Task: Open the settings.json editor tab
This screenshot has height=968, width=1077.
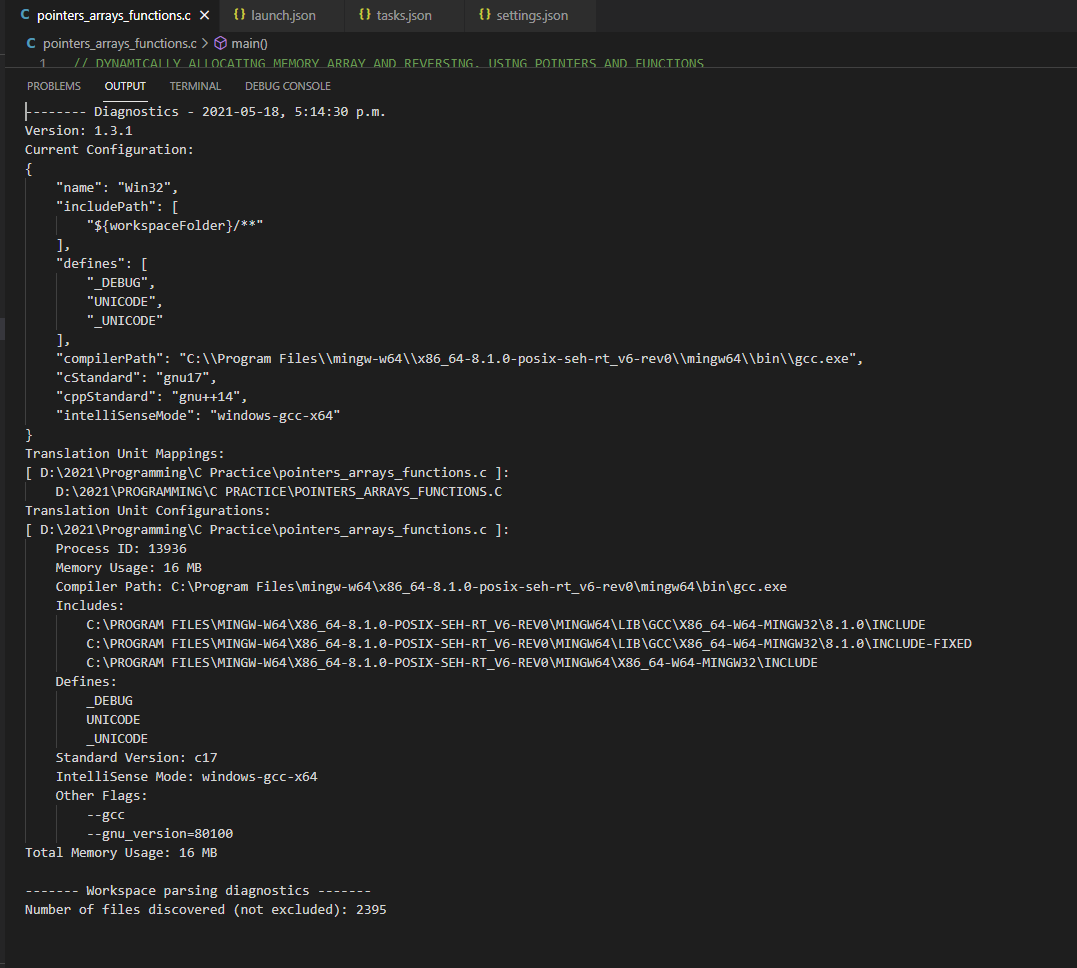Action: coord(532,15)
